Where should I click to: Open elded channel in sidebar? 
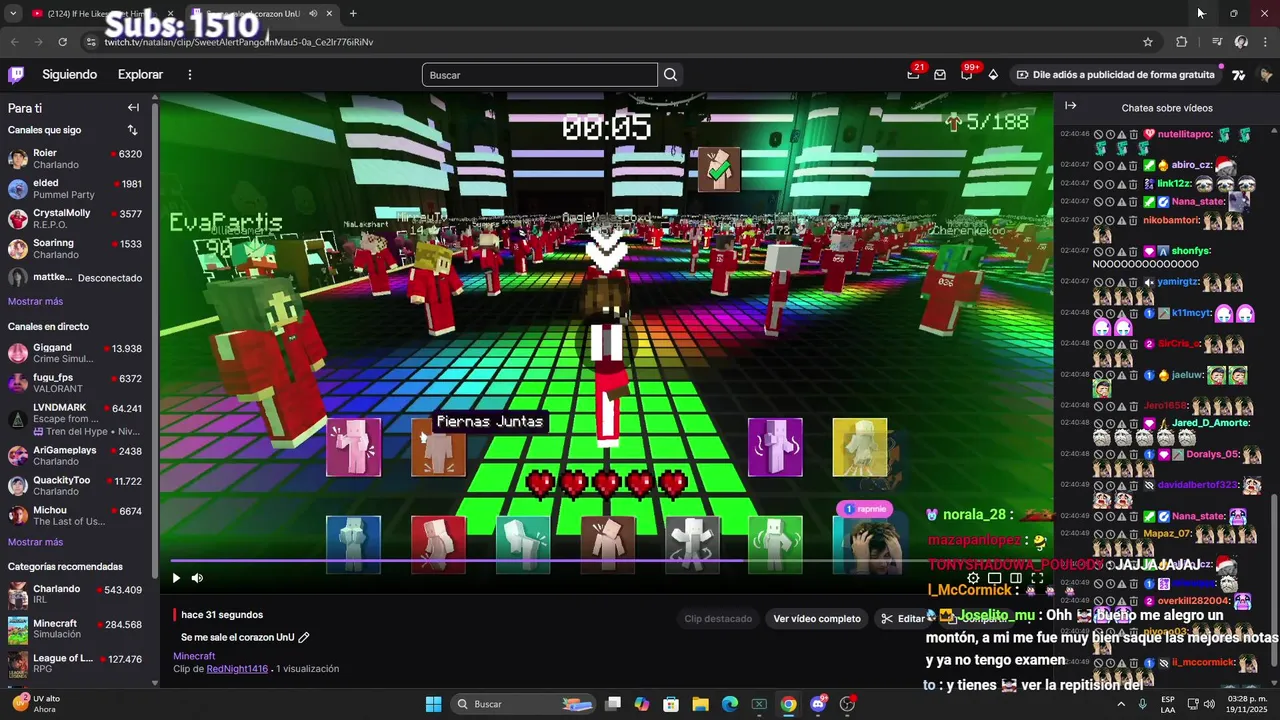[76, 189]
